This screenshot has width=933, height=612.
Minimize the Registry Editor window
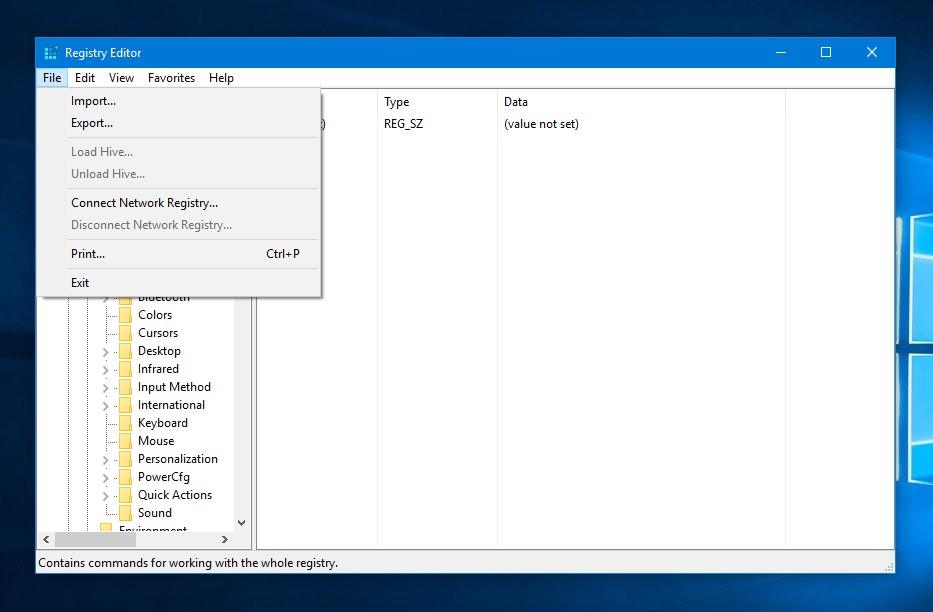[781, 52]
